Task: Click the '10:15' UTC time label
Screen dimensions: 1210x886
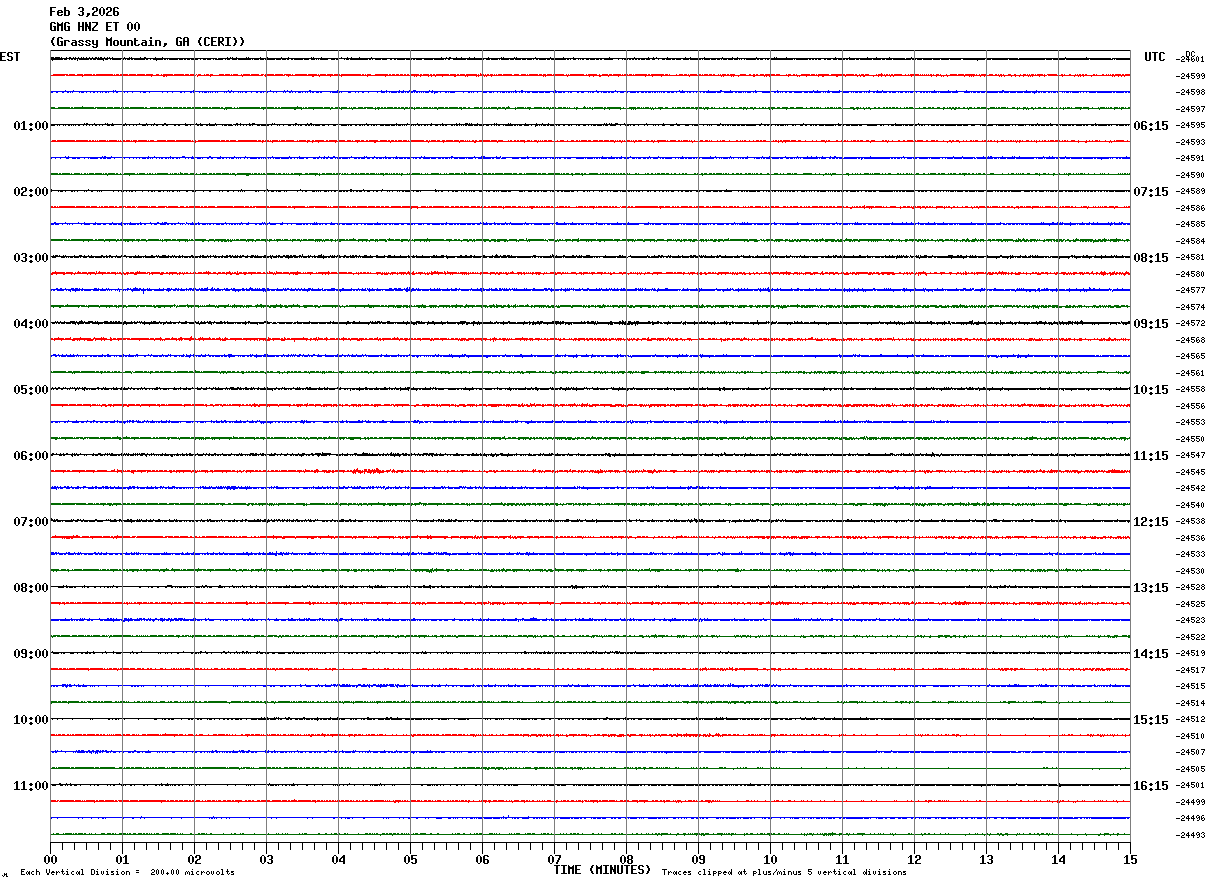Action: (x=1151, y=390)
